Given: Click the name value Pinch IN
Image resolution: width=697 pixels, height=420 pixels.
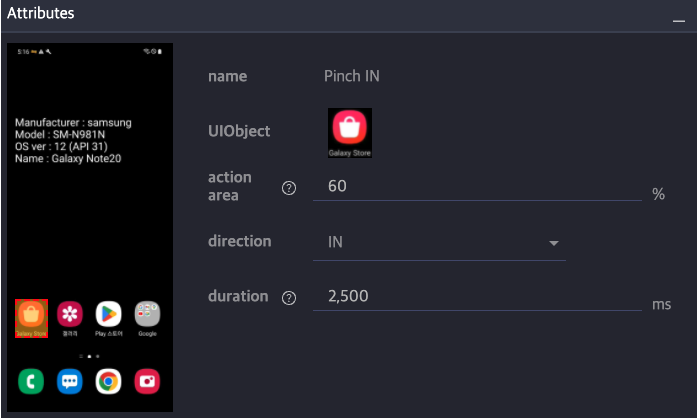Looking at the screenshot, I should pos(352,76).
